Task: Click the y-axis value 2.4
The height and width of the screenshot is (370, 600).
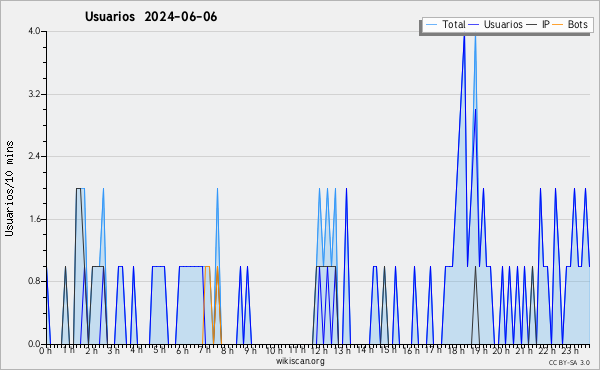Action: point(34,156)
